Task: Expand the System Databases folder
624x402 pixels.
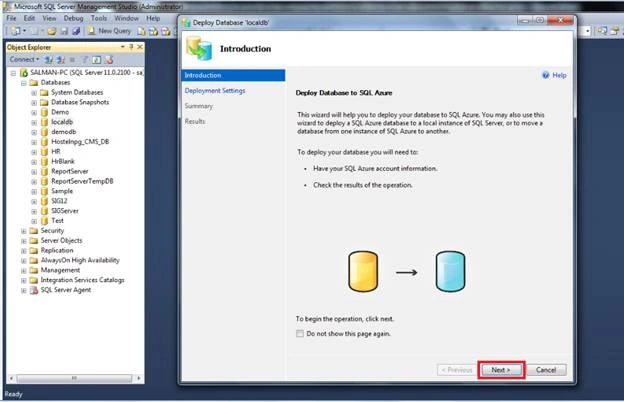Action: [34, 93]
